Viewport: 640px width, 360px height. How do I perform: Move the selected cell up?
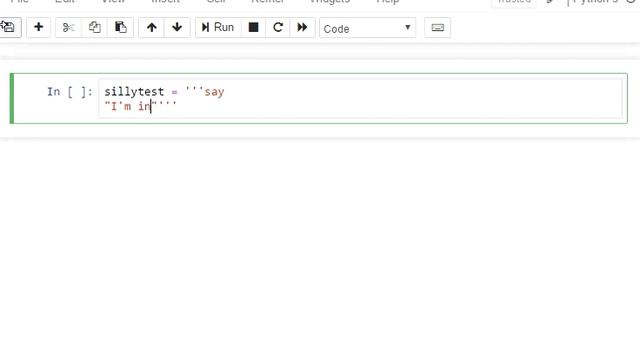tap(151, 27)
